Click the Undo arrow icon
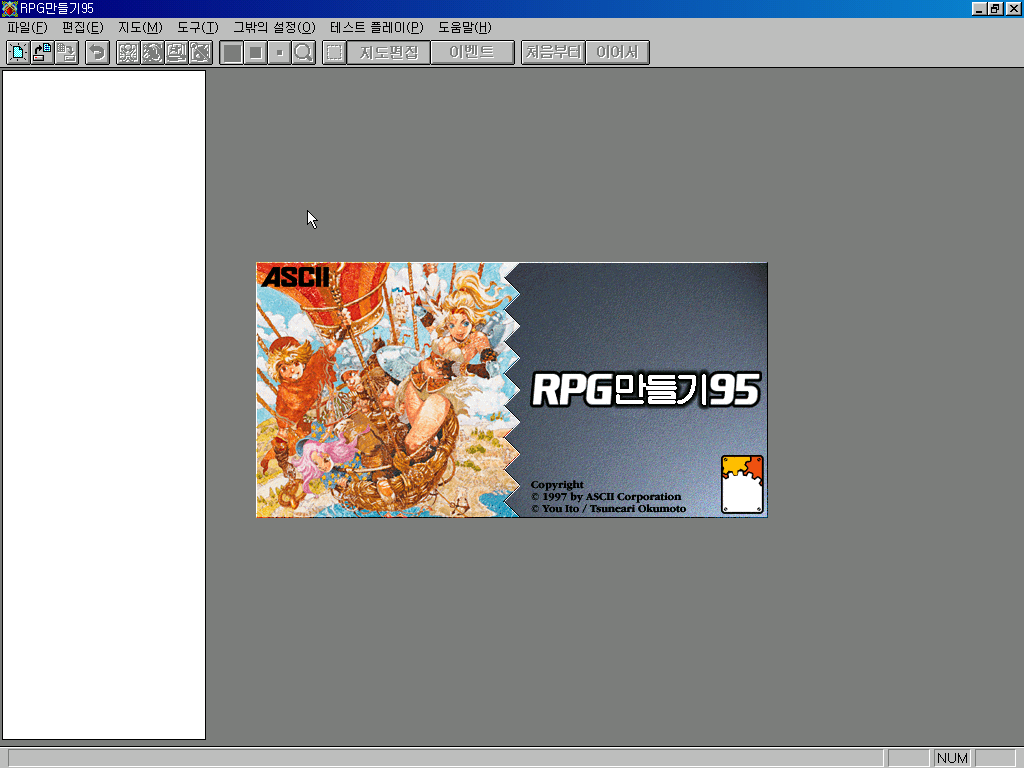The height and width of the screenshot is (768, 1024). [98, 52]
